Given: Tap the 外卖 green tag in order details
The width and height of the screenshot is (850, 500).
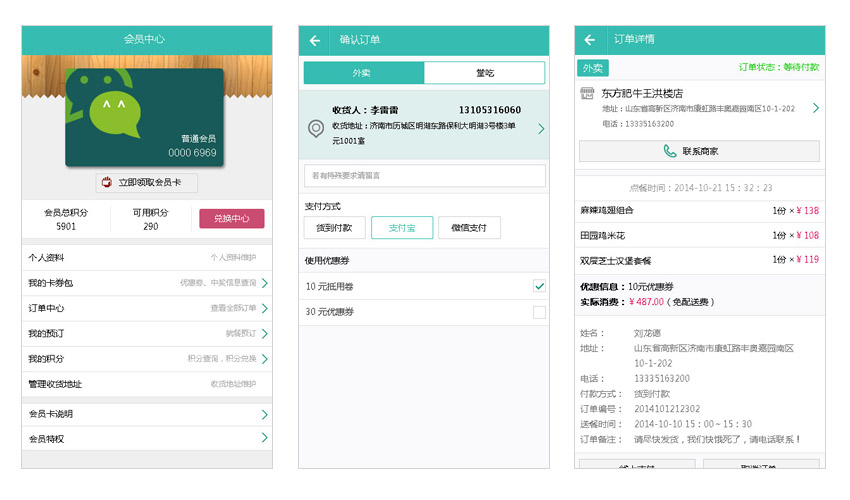Looking at the screenshot, I should click(593, 68).
